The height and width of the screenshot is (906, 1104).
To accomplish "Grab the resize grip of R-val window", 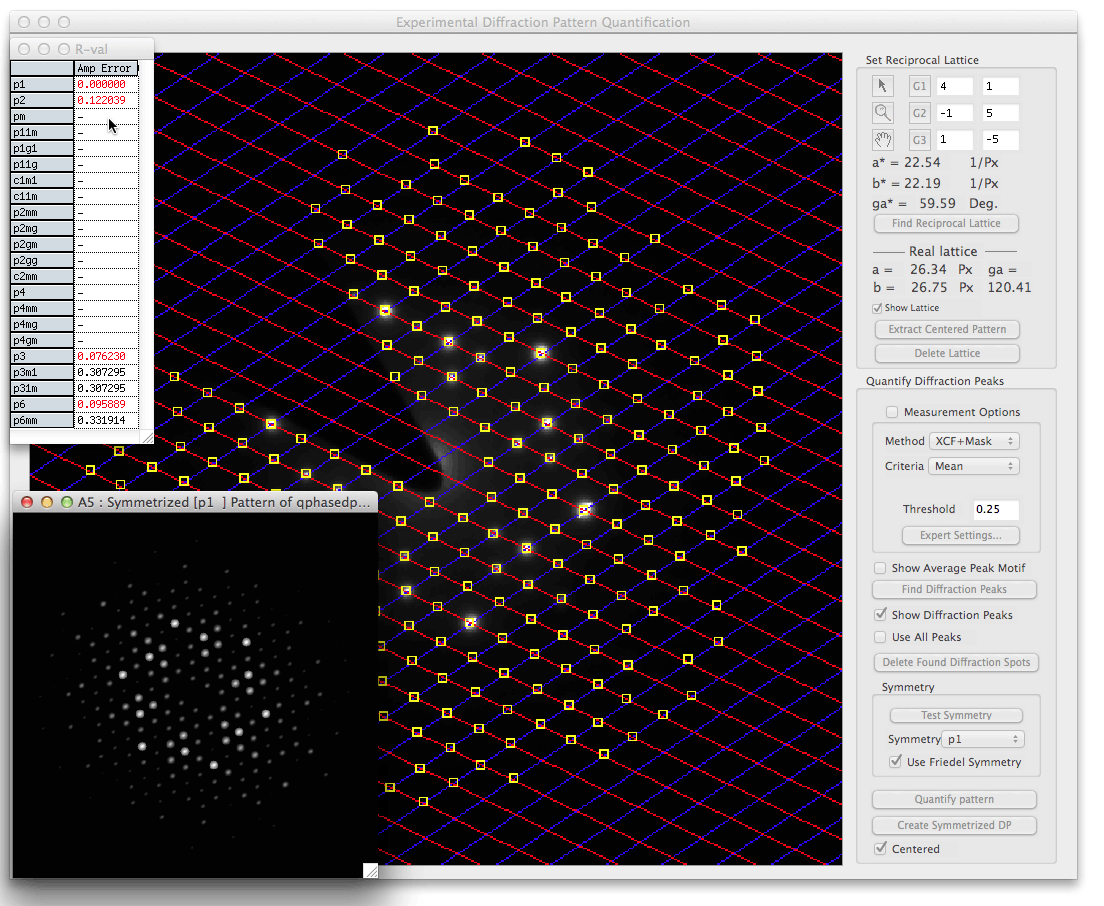I will 147,438.
